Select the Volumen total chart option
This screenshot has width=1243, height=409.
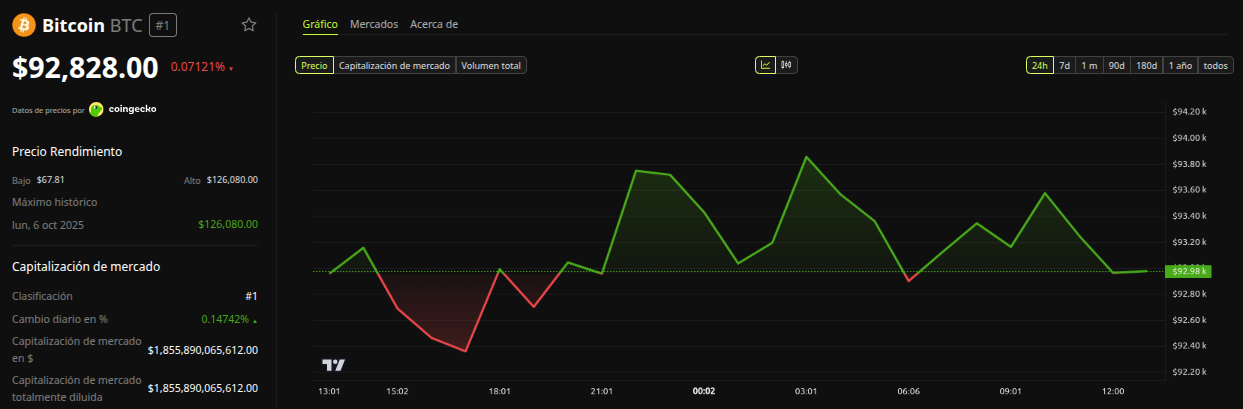(491, 65)
